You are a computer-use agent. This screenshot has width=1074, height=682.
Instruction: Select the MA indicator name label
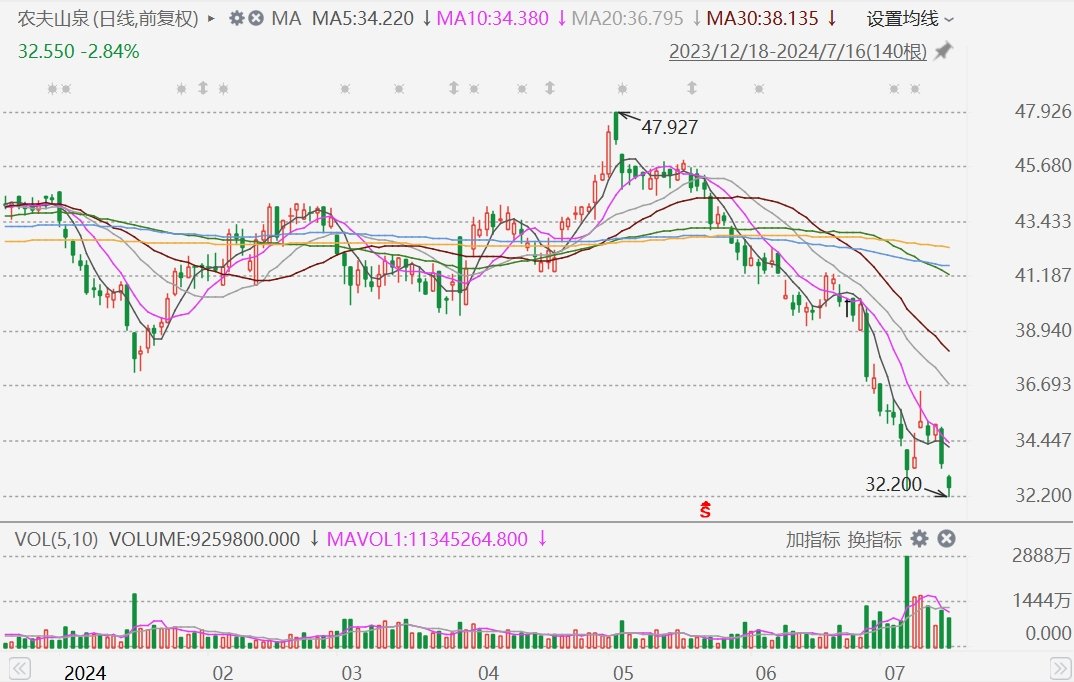286,18
